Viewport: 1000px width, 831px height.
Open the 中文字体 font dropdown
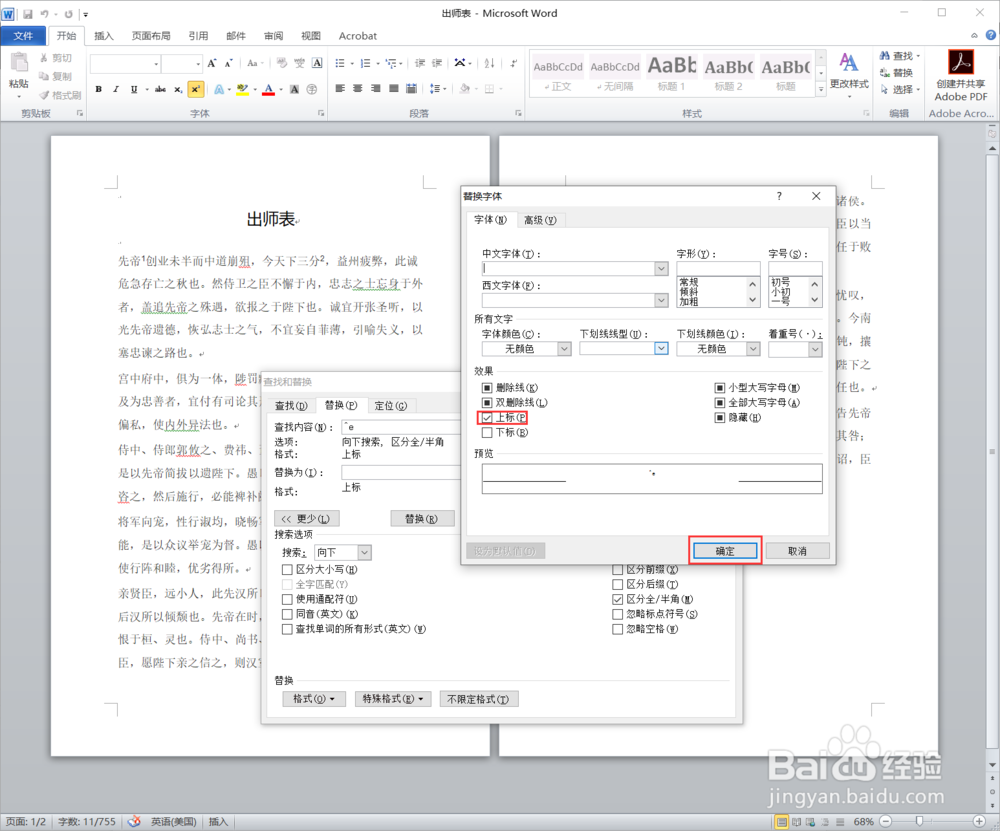point(662,268)
